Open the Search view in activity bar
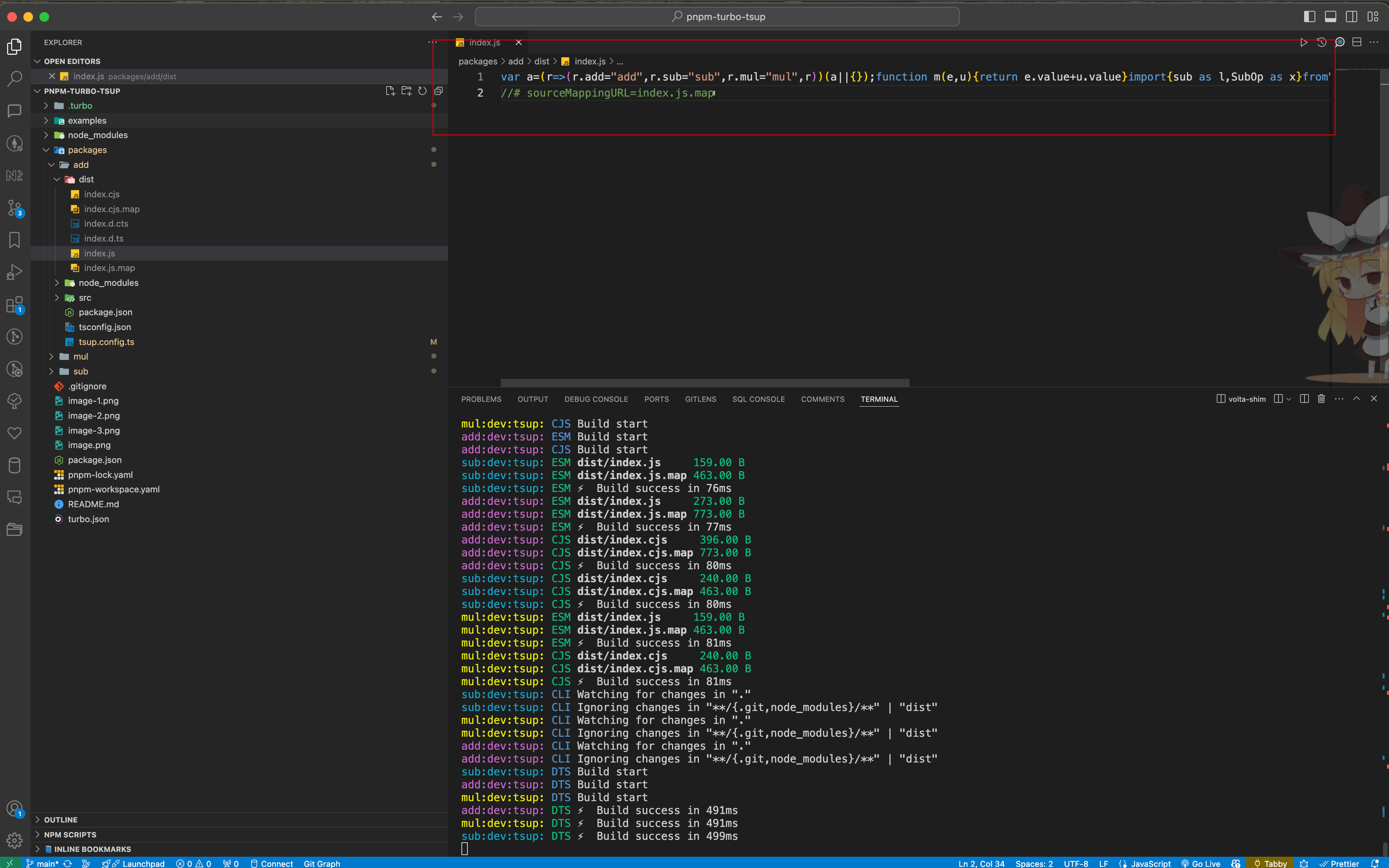Image resolution: width=1389 pixels, height=868 pixels. 14,78
